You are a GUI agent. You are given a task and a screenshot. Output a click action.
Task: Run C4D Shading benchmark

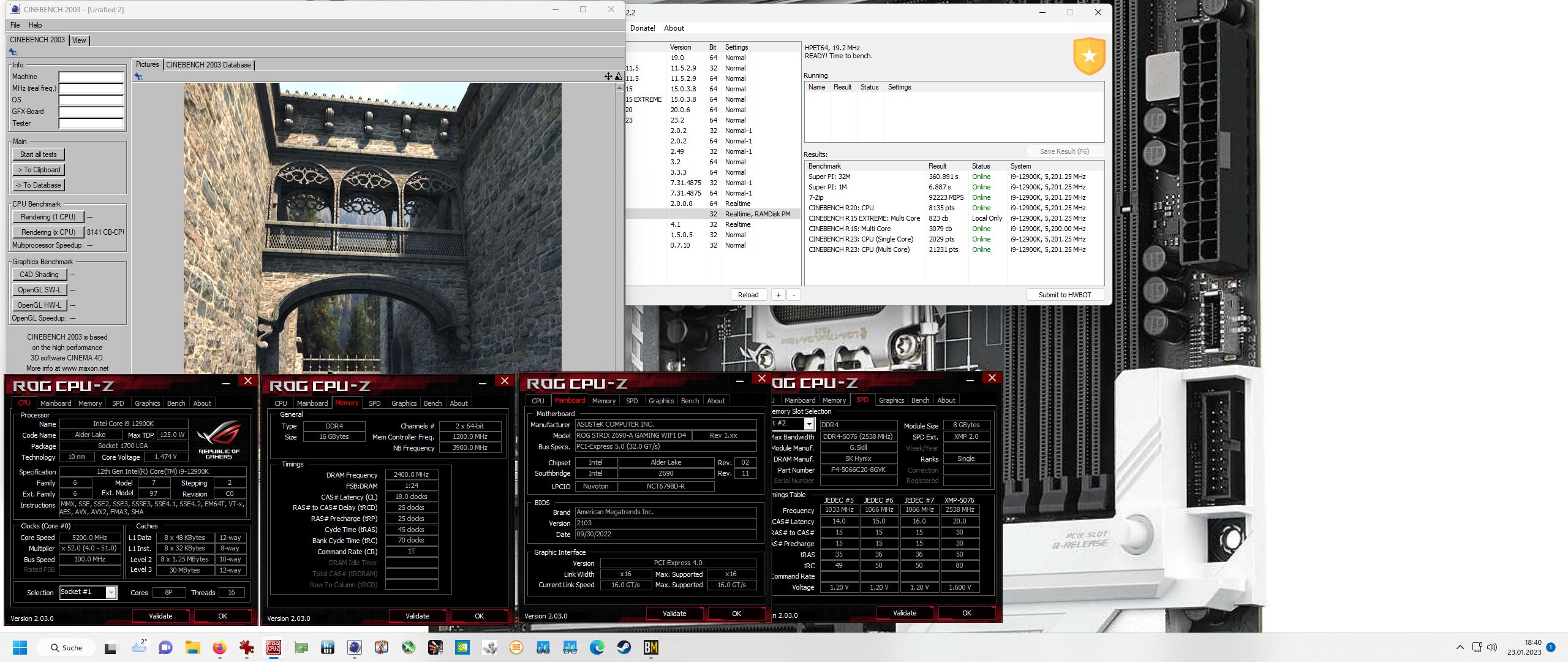coord(39,275)
